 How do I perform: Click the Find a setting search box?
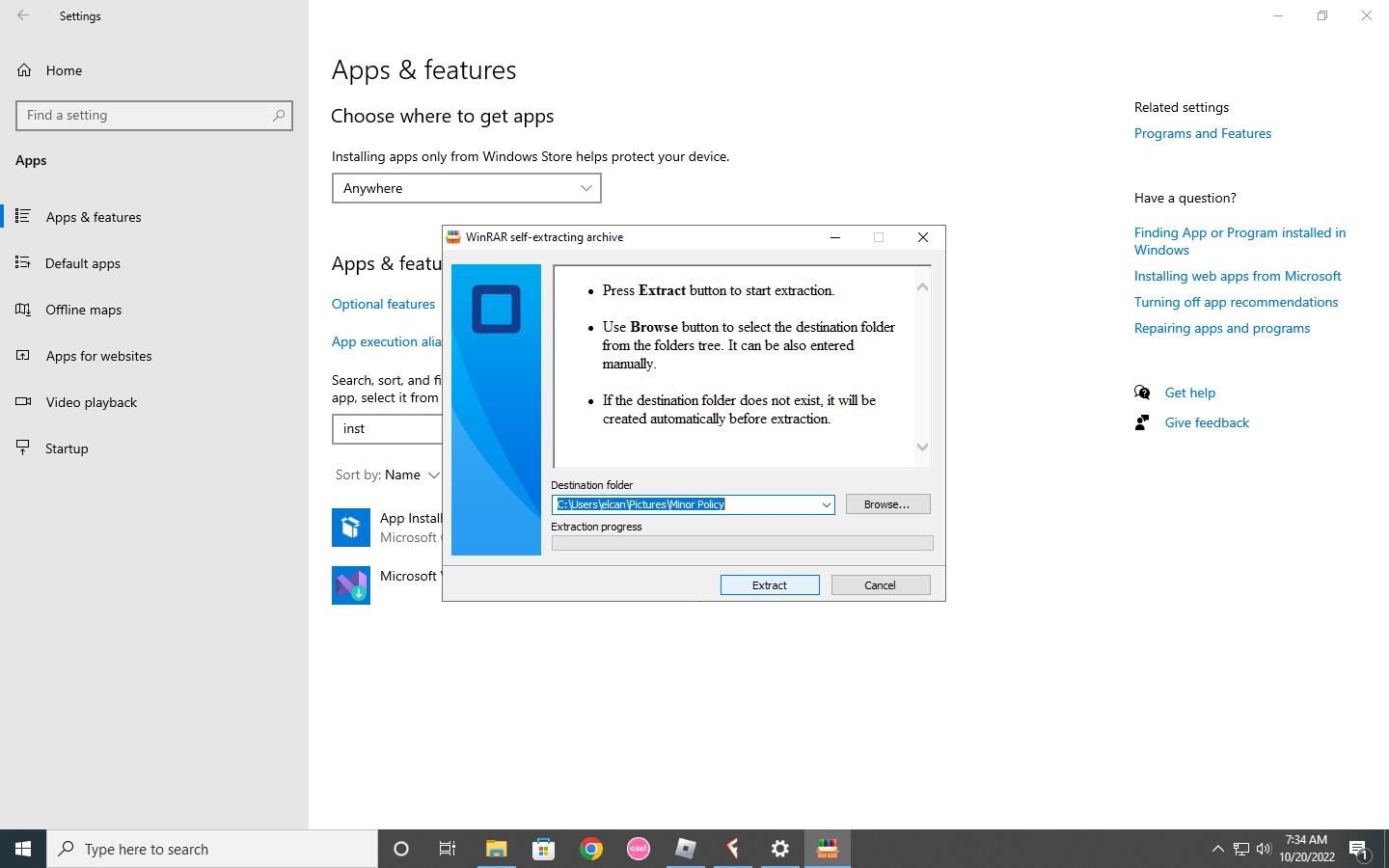point(145,115)
